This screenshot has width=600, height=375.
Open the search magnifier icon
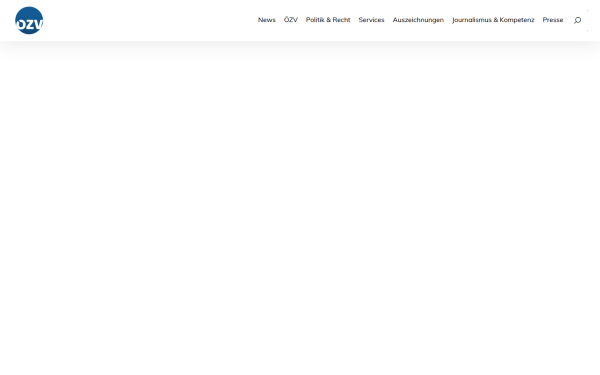577,20
